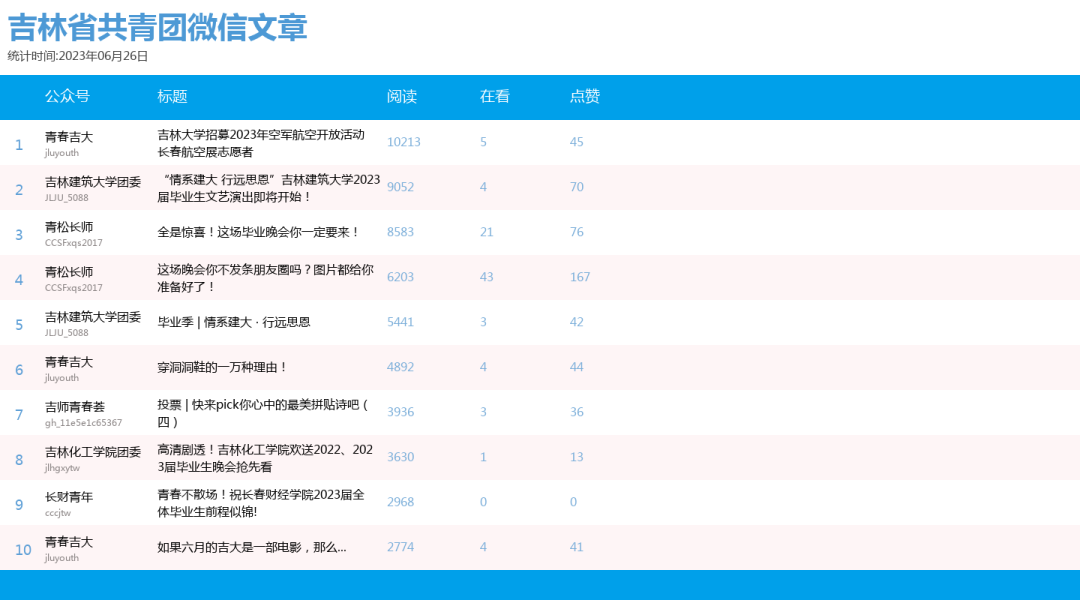Click account name 青春吉大 in row 1
The width and height of the screenshot is (1080, 600).
click(x=69, y=137)
